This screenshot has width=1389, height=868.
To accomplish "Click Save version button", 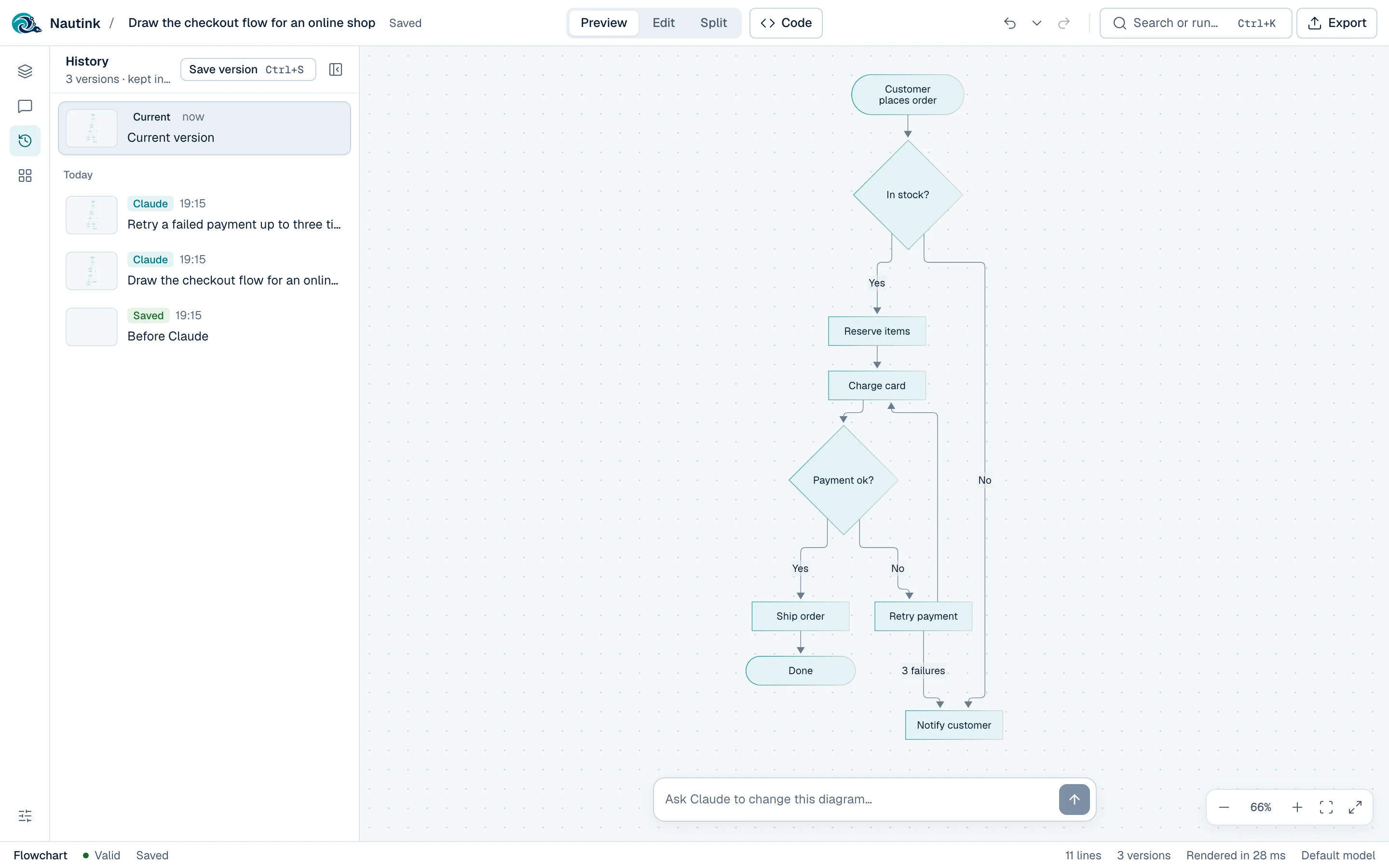I will [x=248, y=69].
